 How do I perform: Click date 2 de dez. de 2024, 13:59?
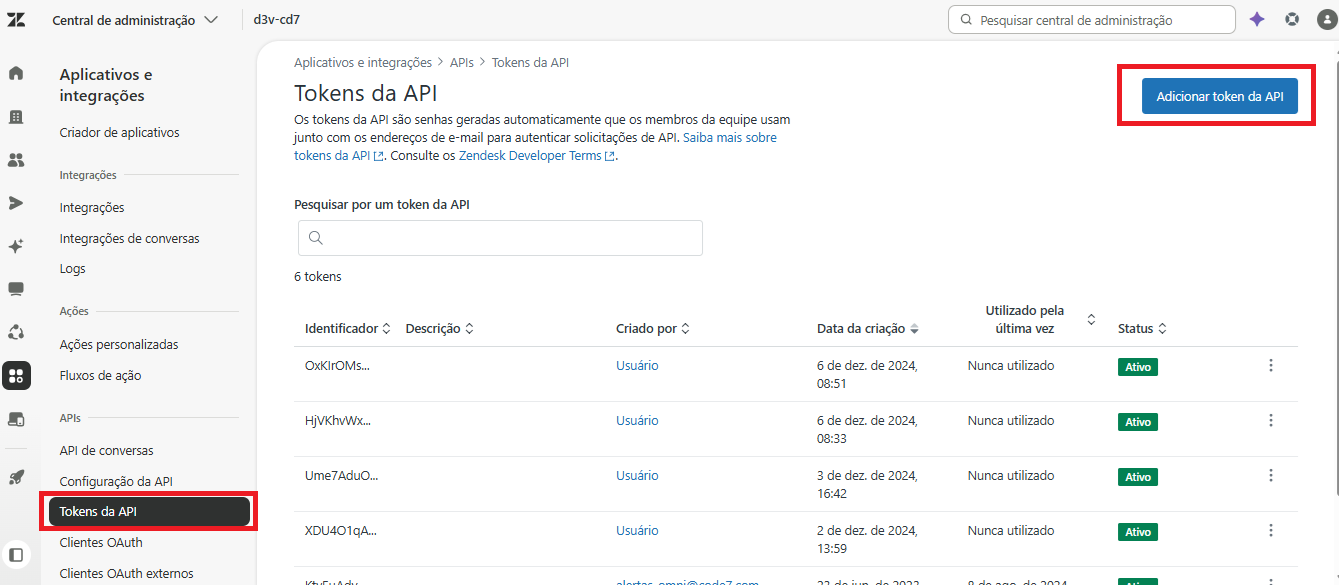[x=867, y=539]
